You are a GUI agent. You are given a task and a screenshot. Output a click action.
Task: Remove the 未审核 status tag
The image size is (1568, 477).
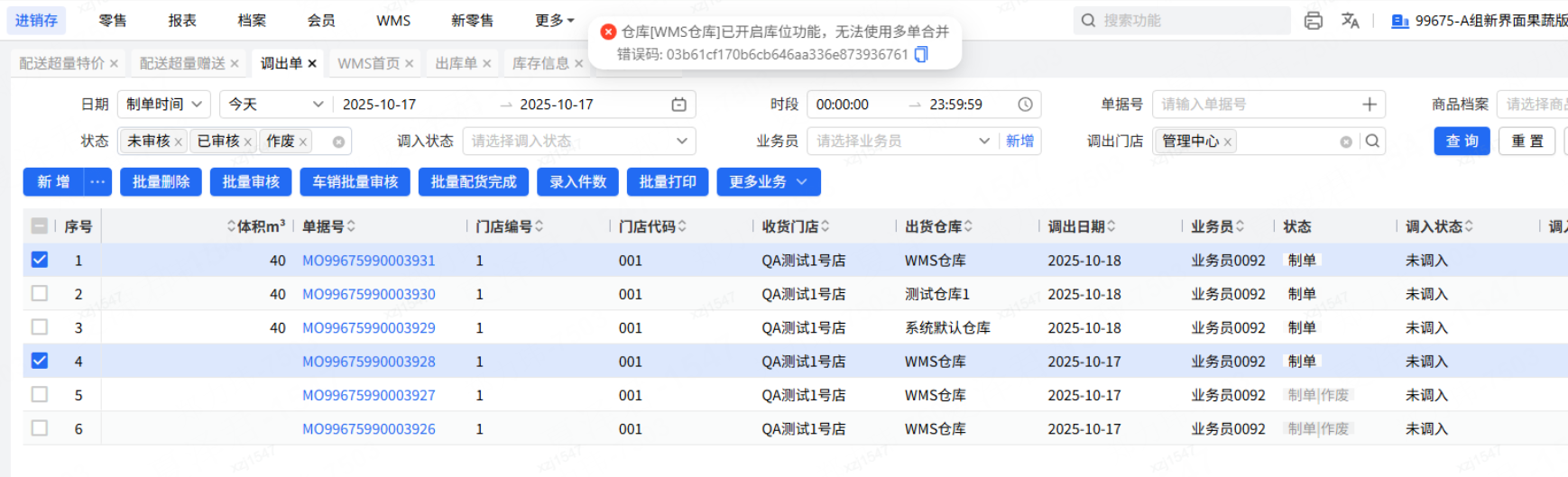pos(179,142)
